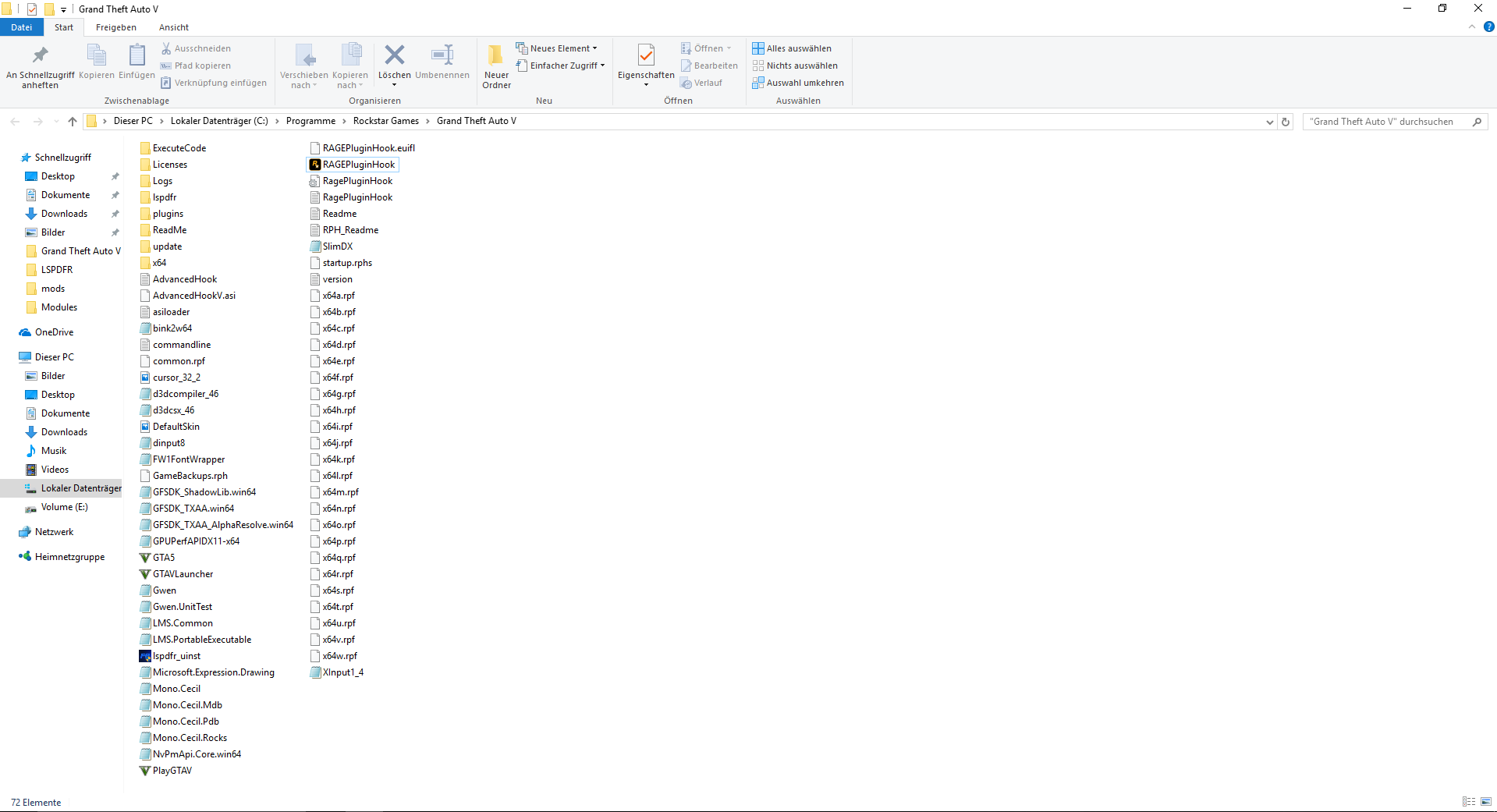Image resolution: width=1497 pixels, height=812 pixels.
Task: Select the SlimDX library file
Action: (332, 246)
